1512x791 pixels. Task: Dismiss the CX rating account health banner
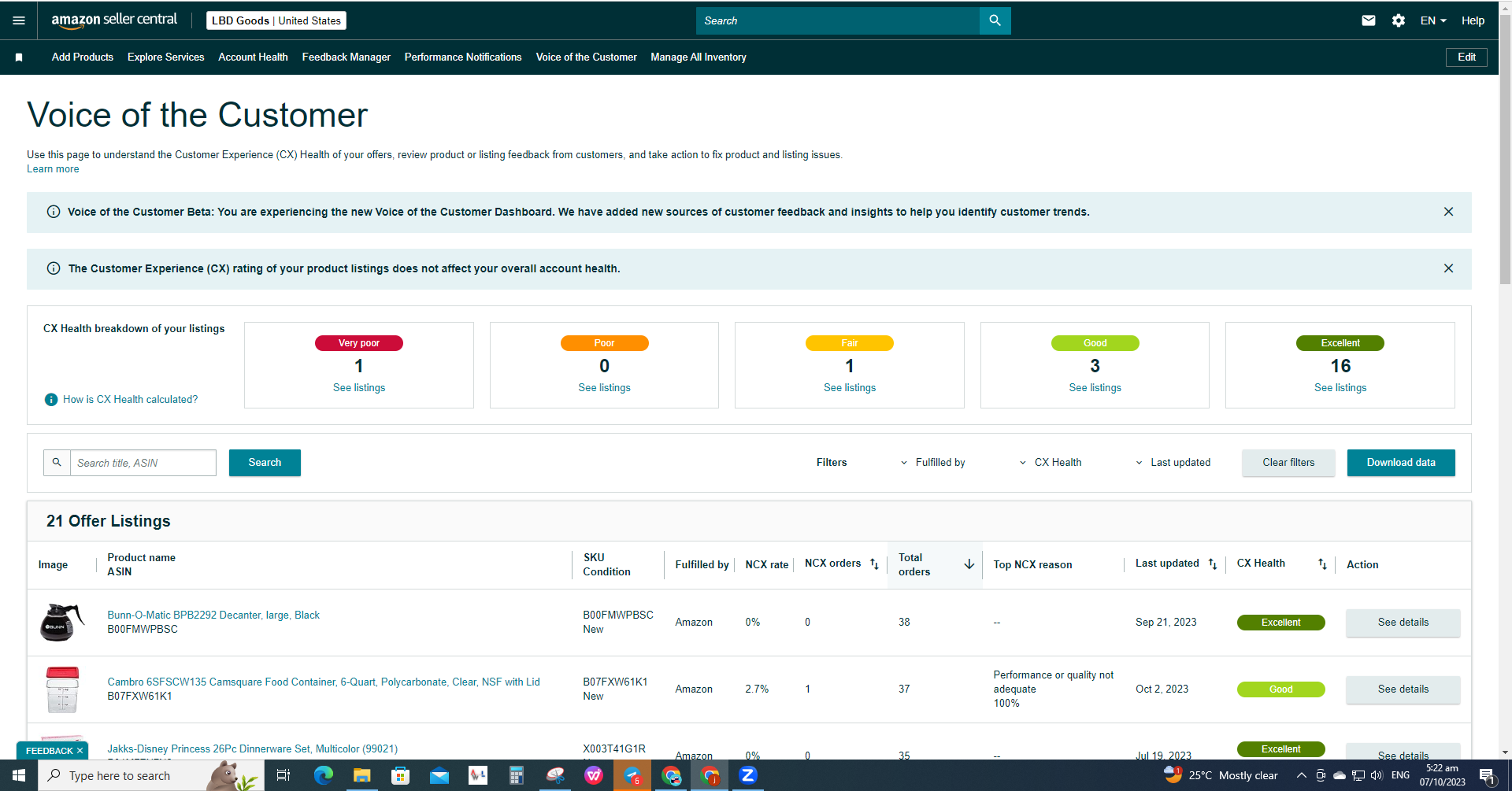[x=1448, y=268]
